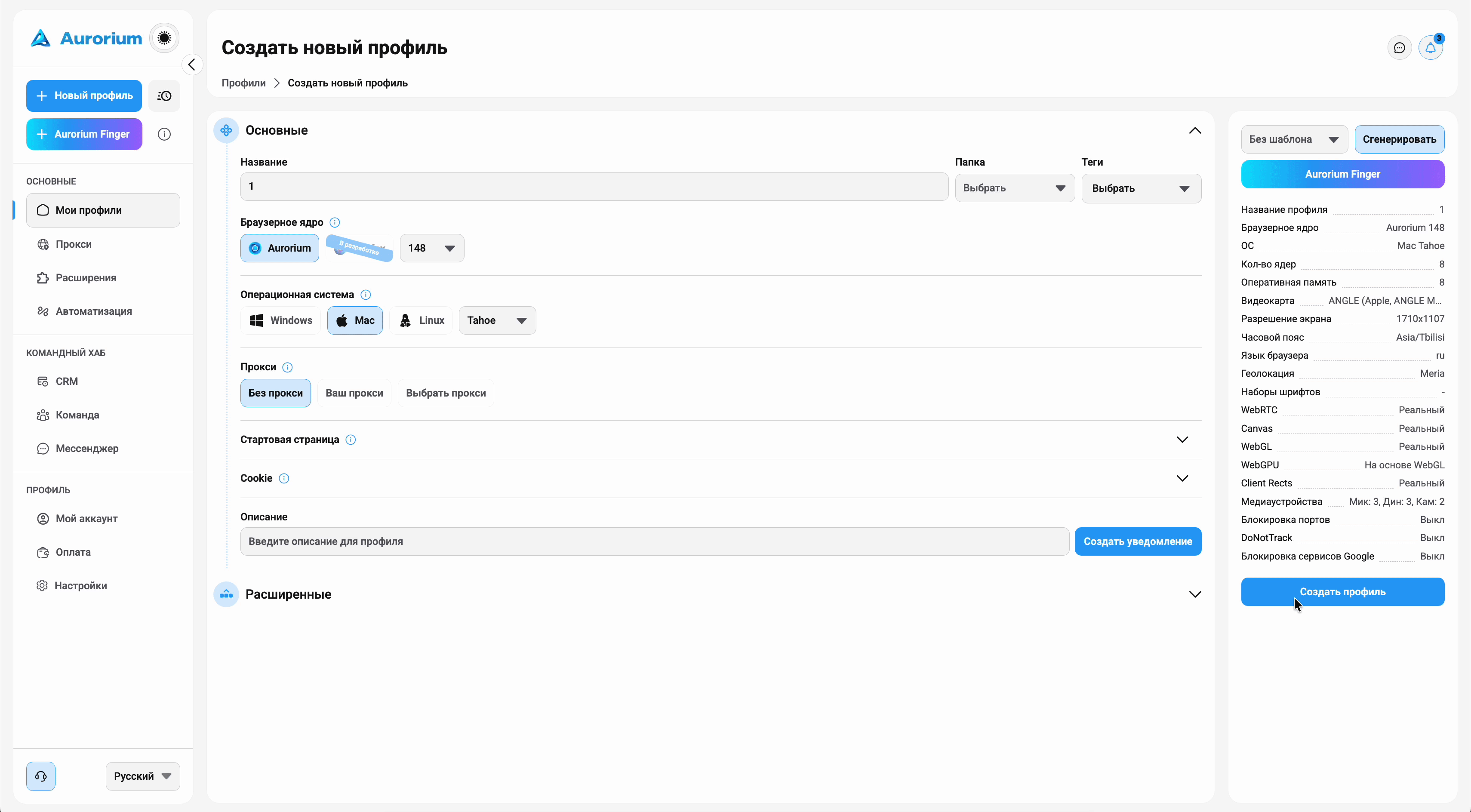Click the Aurorium 148 browser core value

coord(1415,228)
